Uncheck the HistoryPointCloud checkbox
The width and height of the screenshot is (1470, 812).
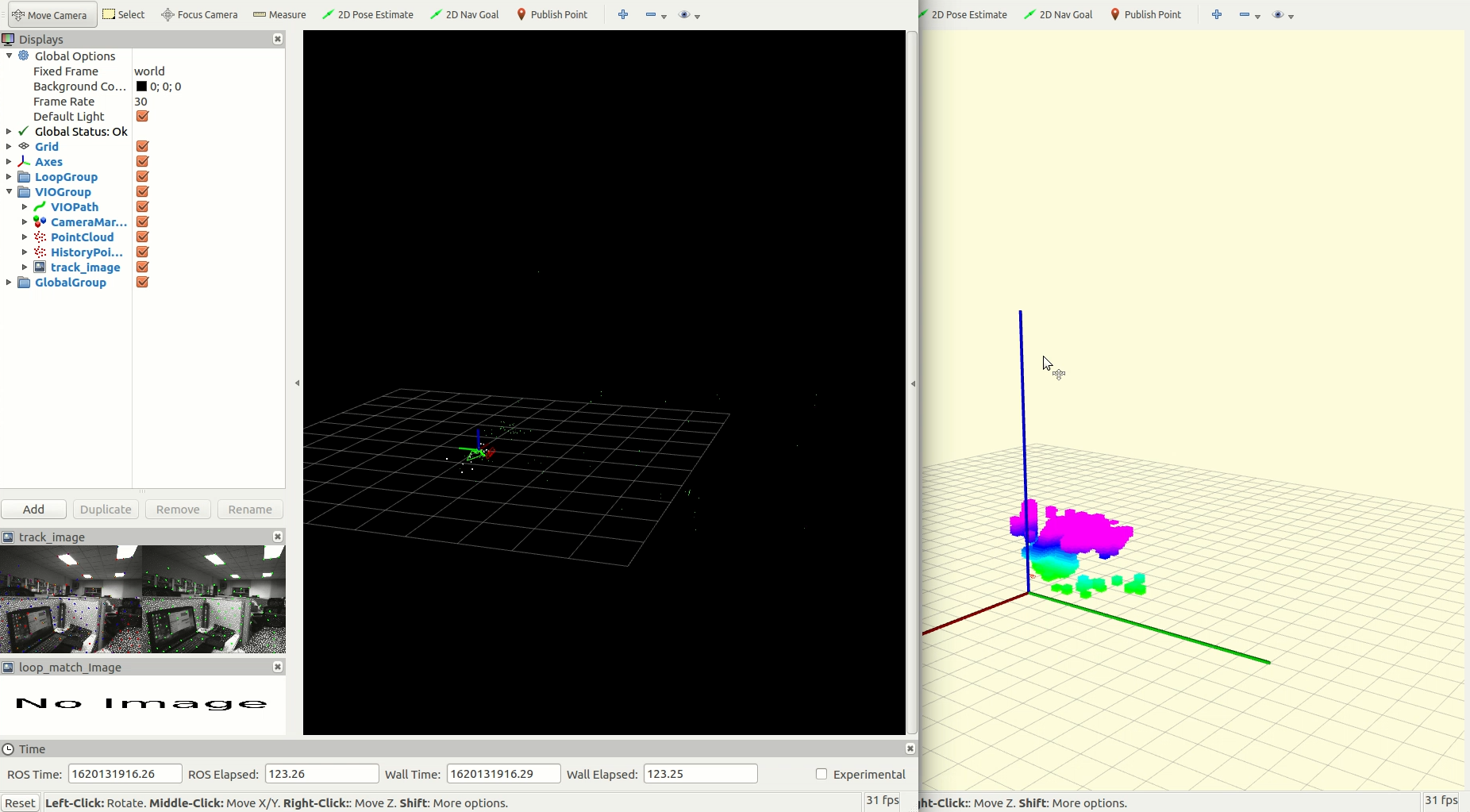143,252
